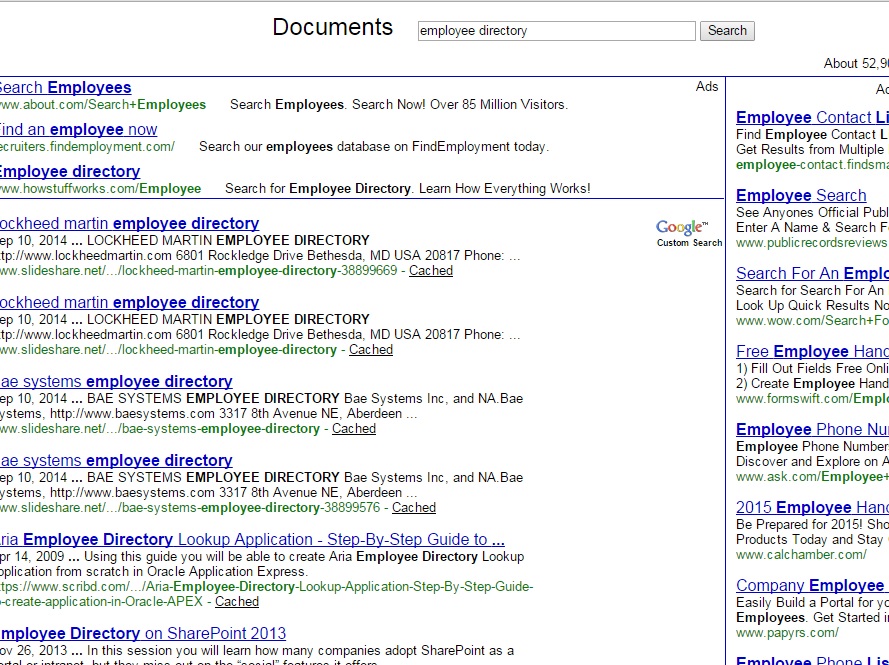This screenshot has height=665, width=889.
Task: Click recruiters.findemployment.com URL text
Action: tap(87, 146)
